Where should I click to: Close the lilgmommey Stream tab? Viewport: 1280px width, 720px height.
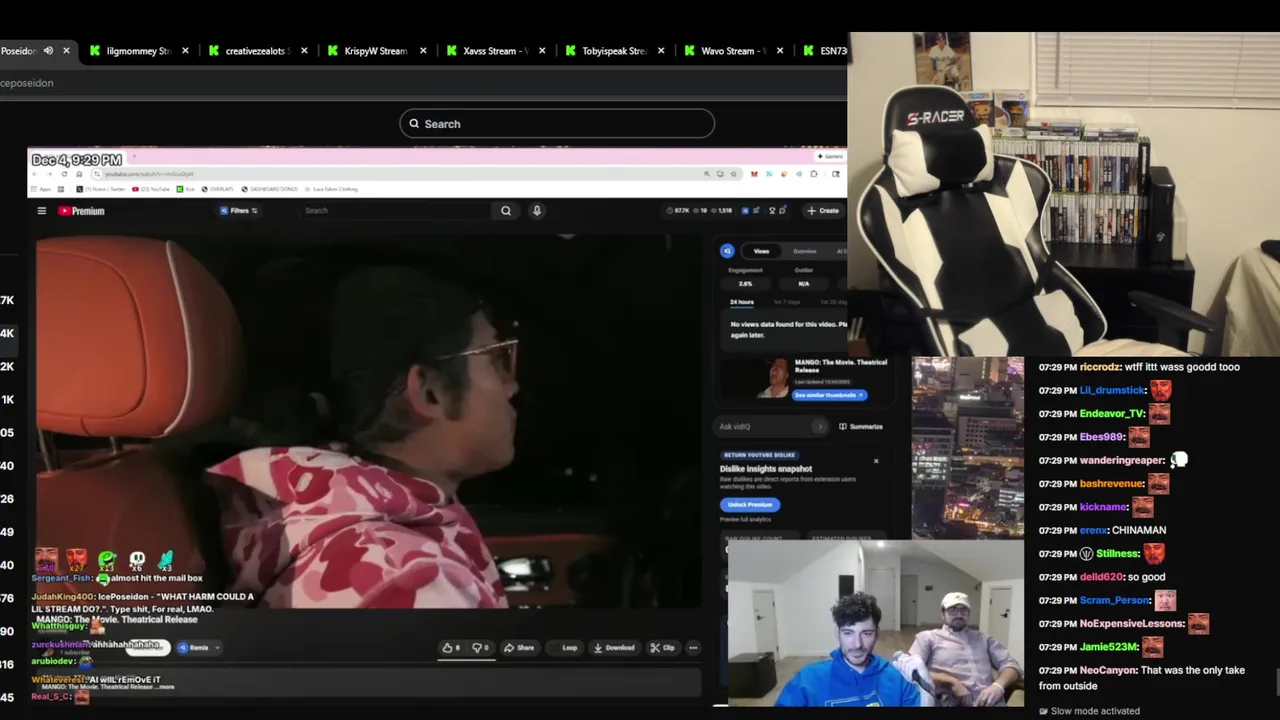(x=185, y=51)
